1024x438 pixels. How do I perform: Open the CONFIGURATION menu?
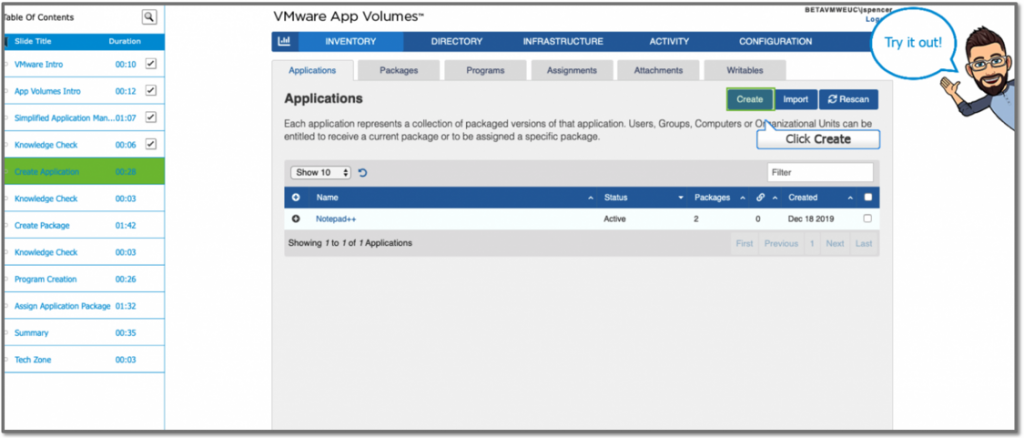pos(775,42)
